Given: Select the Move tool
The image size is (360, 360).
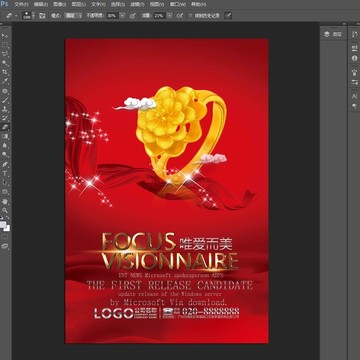Looking at the screenshot, I should (x=5, y=35).
